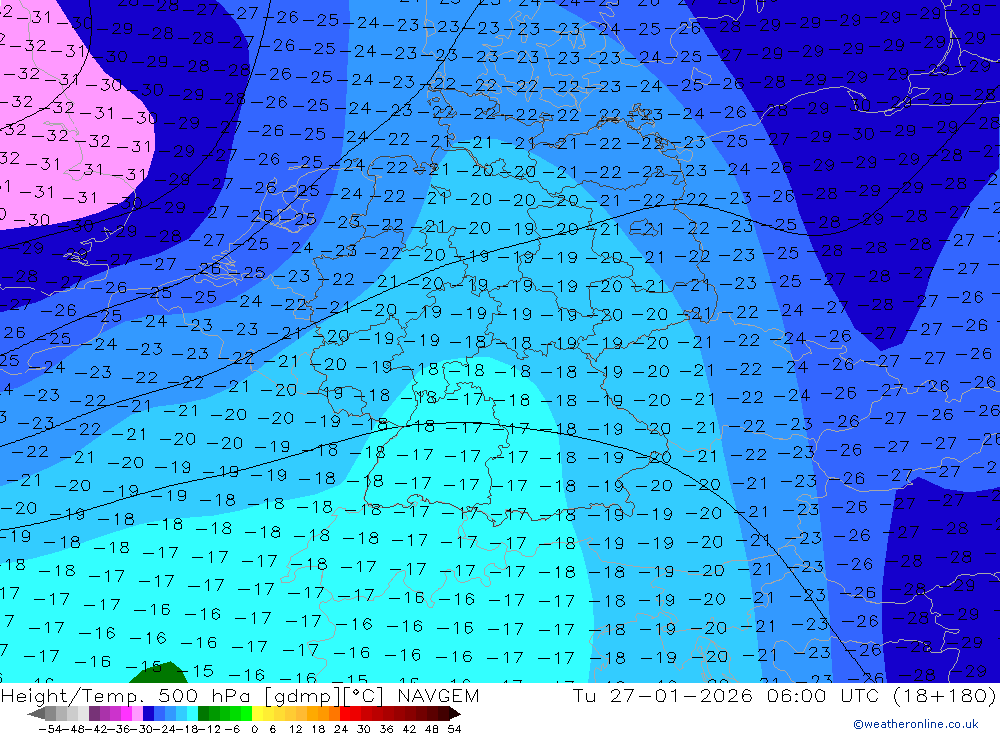Pick the bright red swatch above 24
This screenshot has width=1000, height=733.
coord(345,713)
